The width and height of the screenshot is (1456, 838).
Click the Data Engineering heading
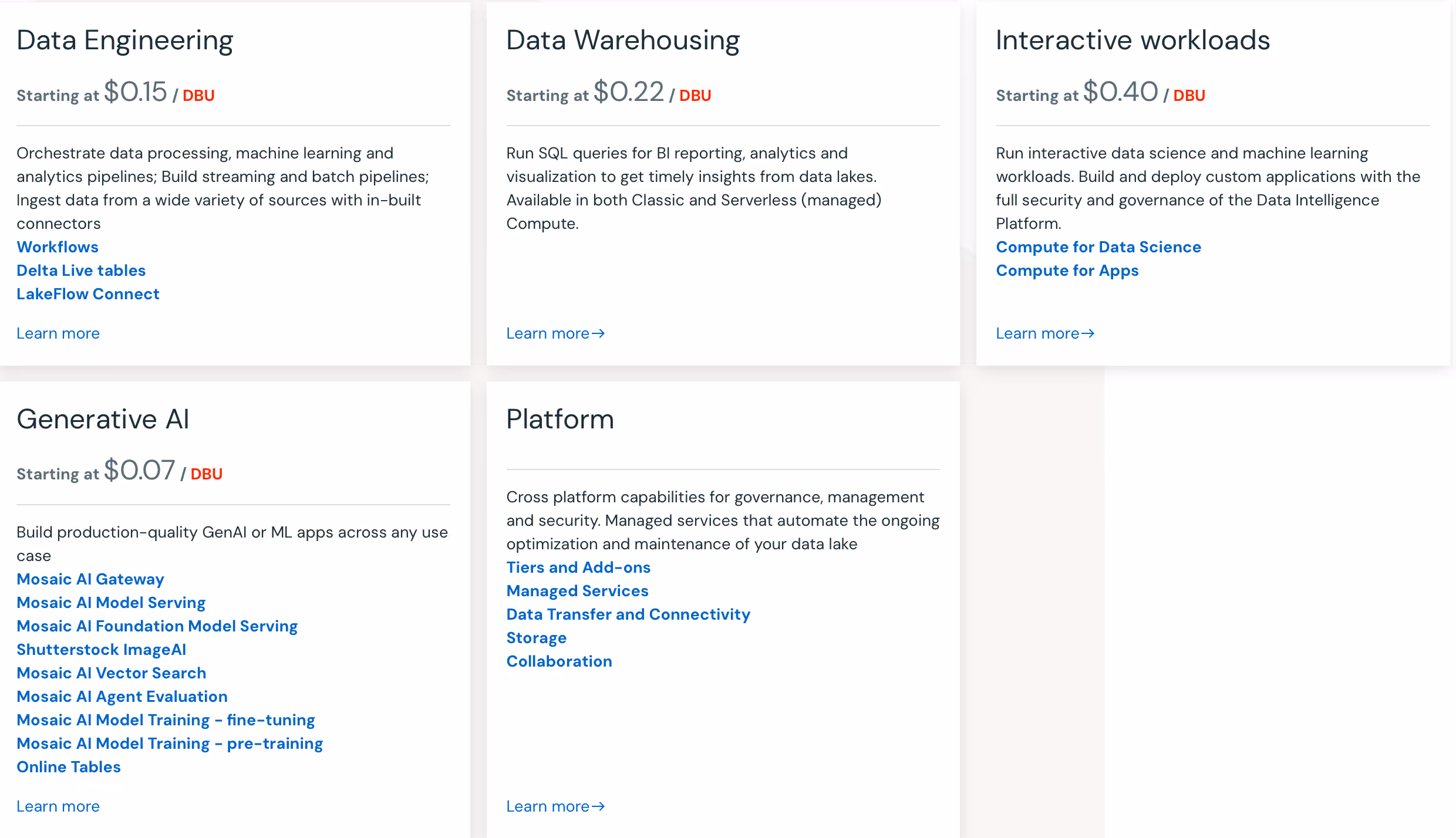coord(125,40)
